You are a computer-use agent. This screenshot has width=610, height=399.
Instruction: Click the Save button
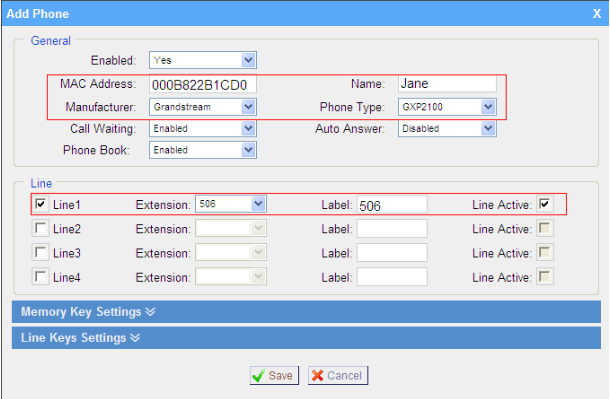pos(274,375)
